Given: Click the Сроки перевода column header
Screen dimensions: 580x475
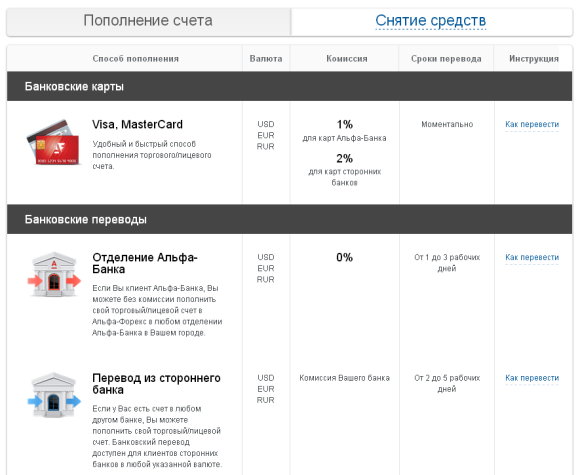Looking at the screenshot, I should 446,59.
